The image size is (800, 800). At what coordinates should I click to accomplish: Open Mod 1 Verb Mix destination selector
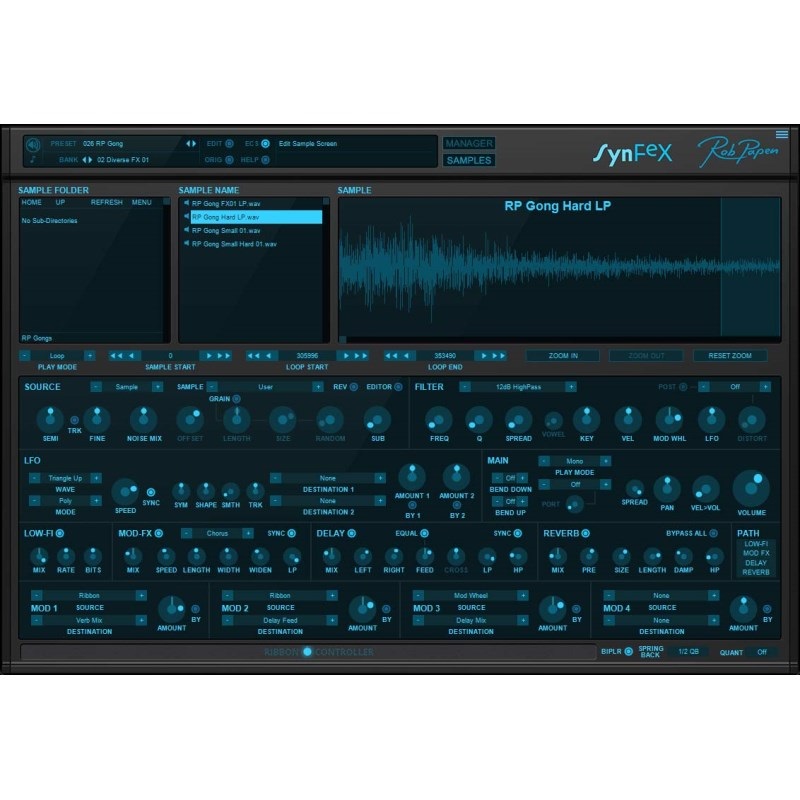coord(89,620)
